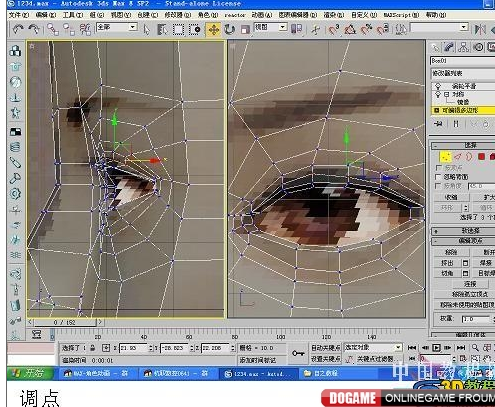Toggle the 3D Snaps icon
This screenshot has height=407, width=495.
(x=334, y=29)
